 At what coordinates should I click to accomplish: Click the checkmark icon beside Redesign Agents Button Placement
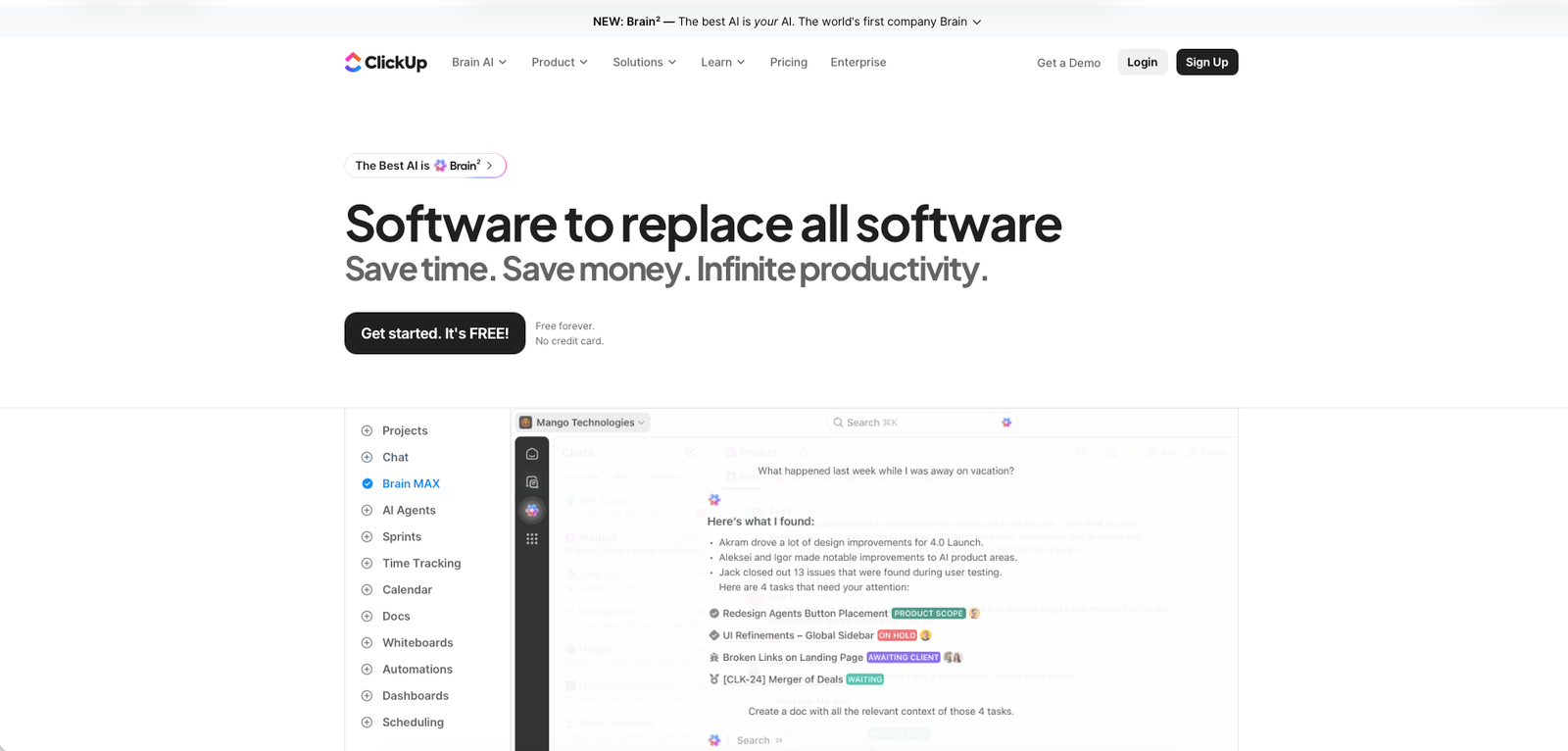[714, 614]
